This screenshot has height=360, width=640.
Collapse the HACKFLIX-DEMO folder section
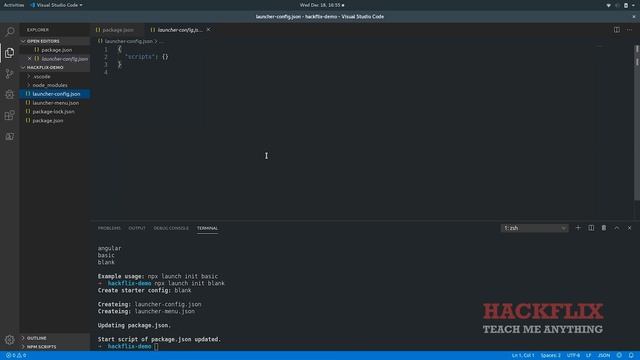tap(55, 67)
